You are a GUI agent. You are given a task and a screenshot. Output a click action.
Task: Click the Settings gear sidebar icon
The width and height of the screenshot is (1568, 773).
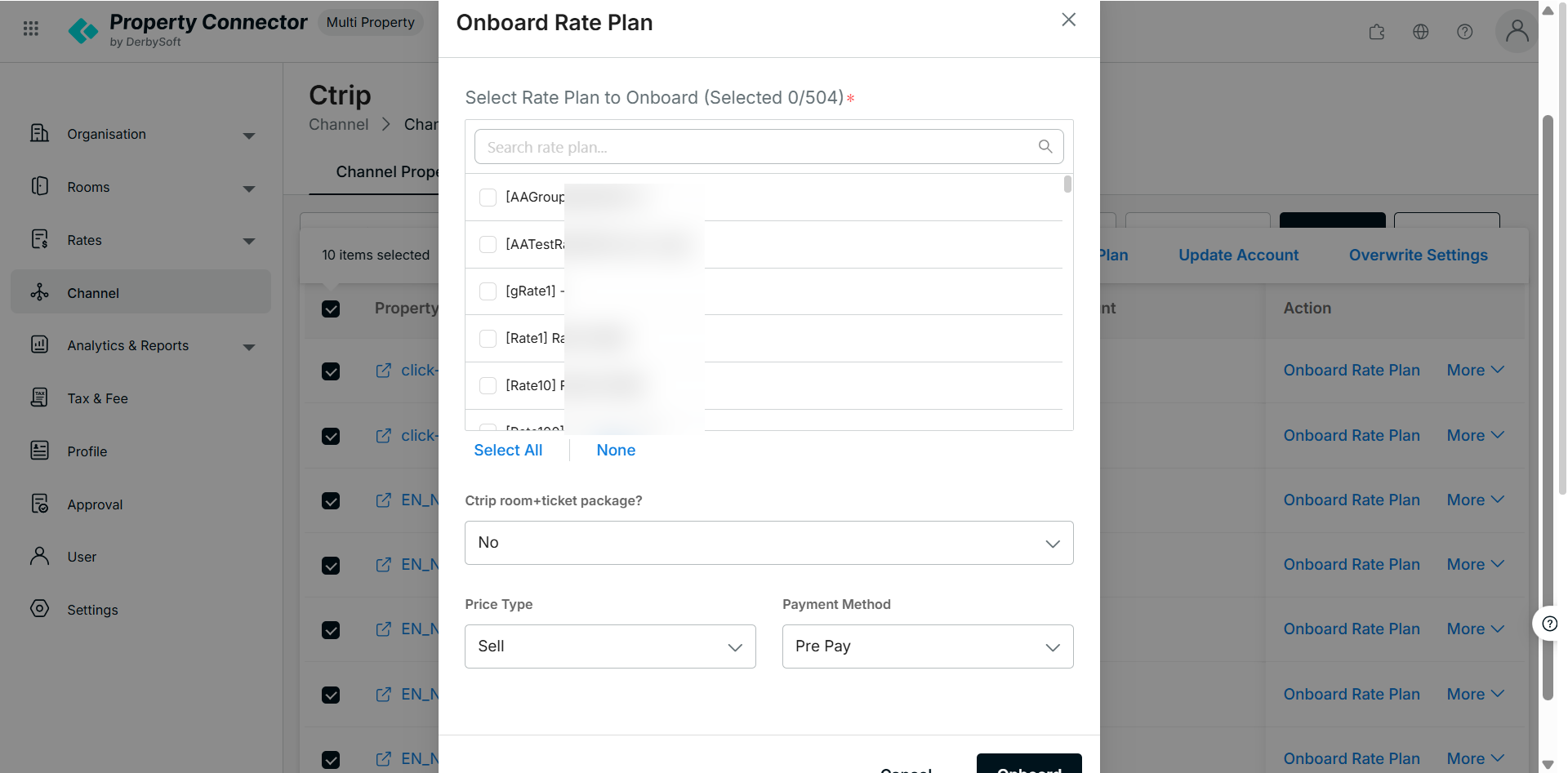39,609
